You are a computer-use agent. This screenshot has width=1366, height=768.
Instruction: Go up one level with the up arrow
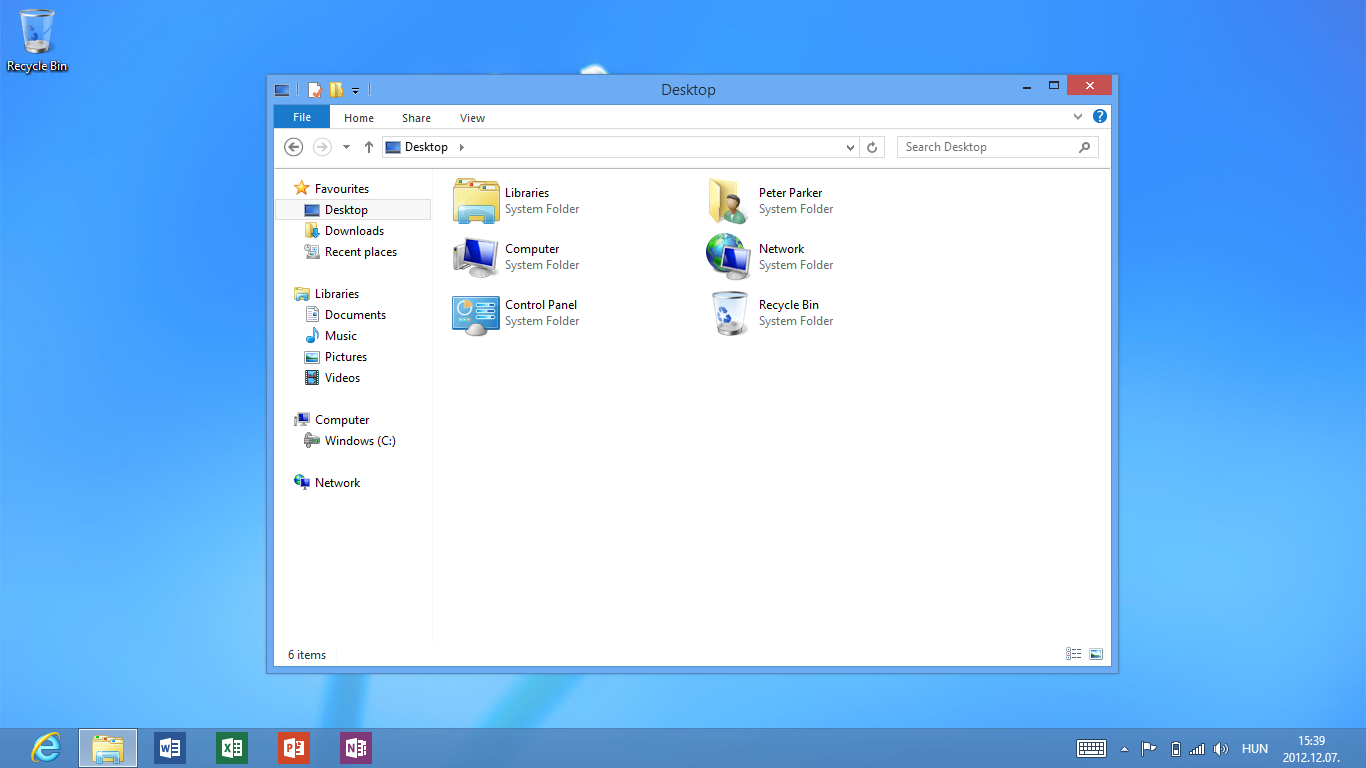(x=369, y=147)
